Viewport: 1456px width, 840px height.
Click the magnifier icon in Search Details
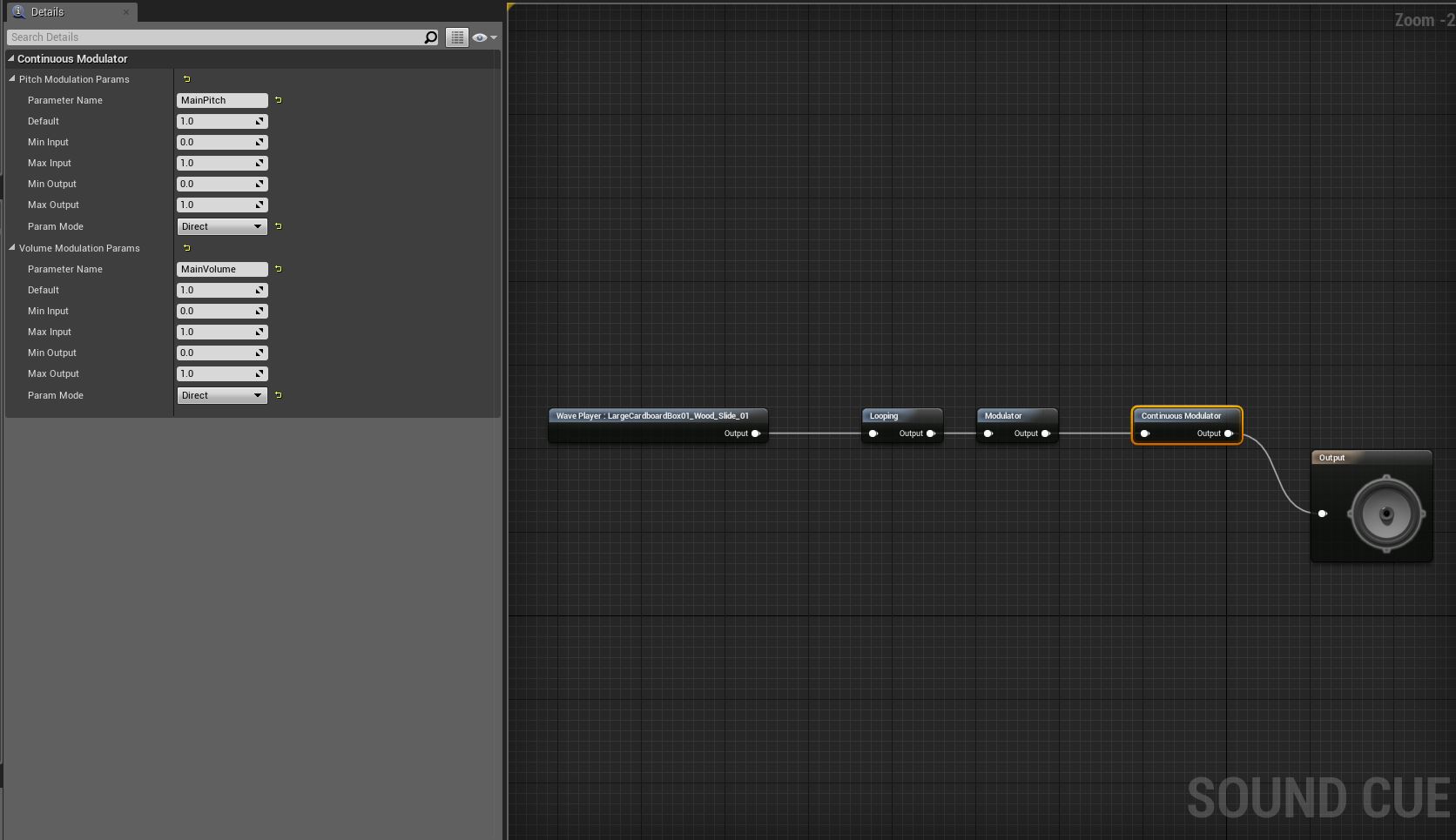click(430, 37)
